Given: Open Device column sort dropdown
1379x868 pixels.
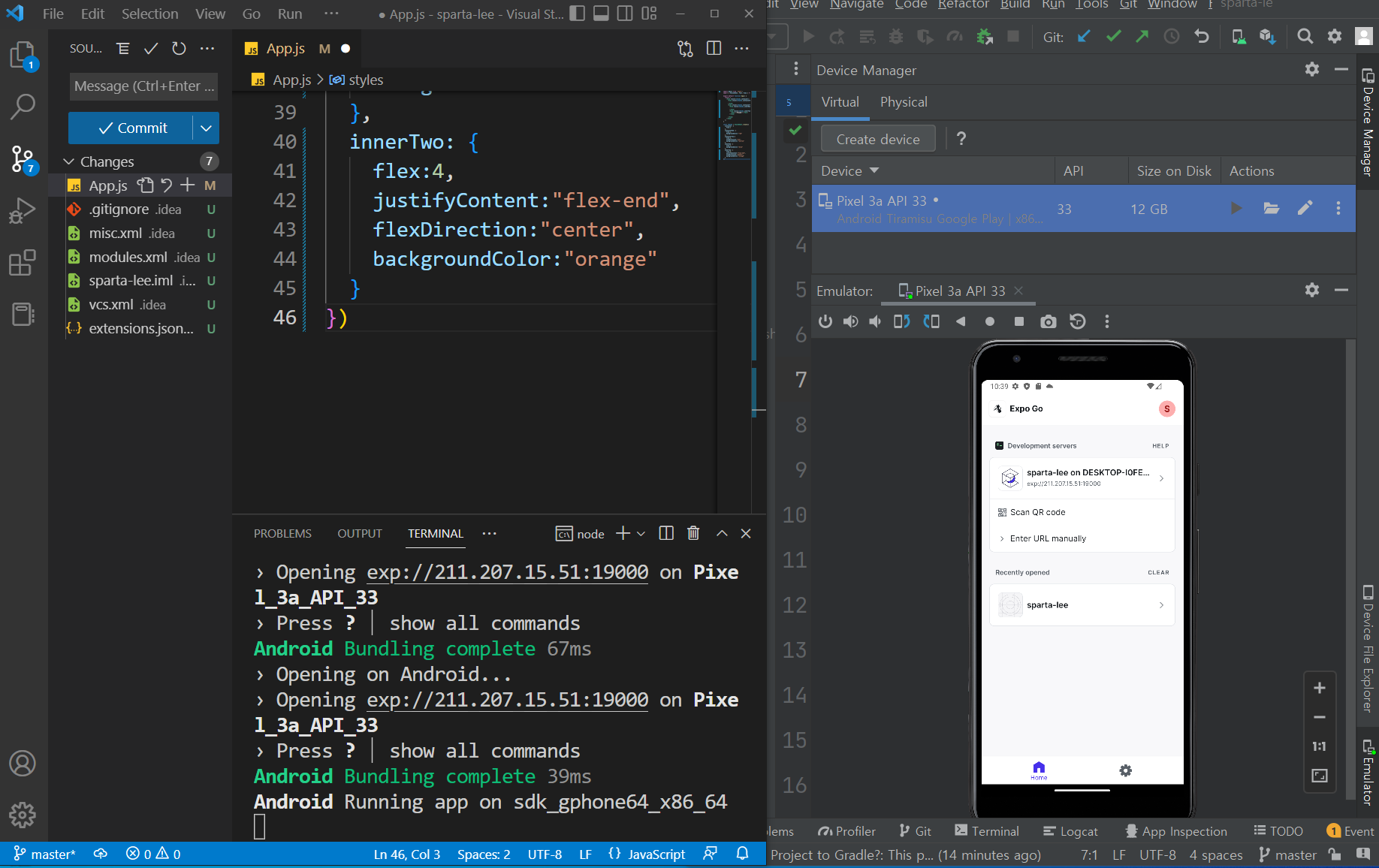Looking at the screenshot, I should 874,171.
